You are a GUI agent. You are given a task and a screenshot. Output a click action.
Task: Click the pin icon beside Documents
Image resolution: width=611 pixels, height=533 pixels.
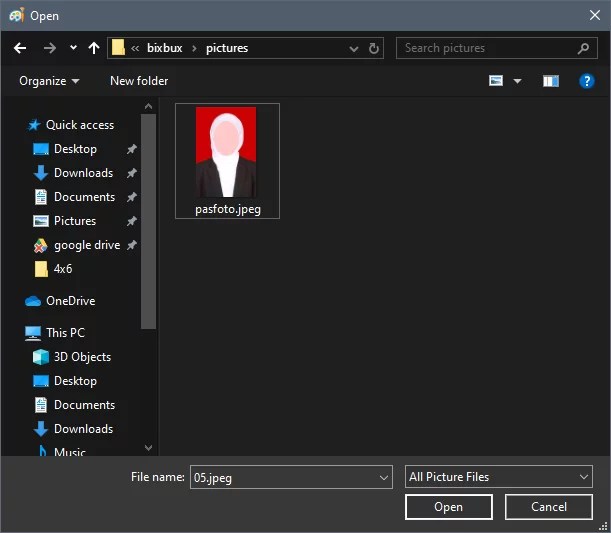[x=132, y=197]
